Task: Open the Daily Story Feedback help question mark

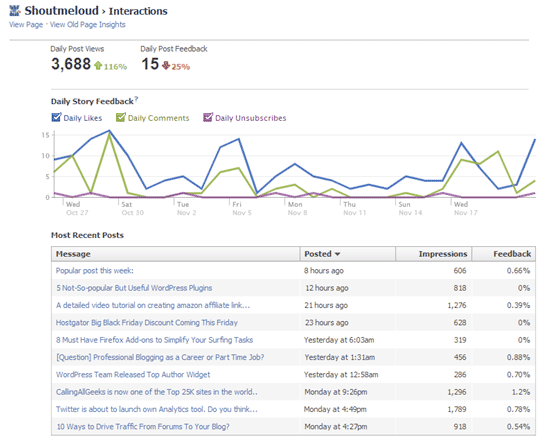Action: click(x=136, y=99)
